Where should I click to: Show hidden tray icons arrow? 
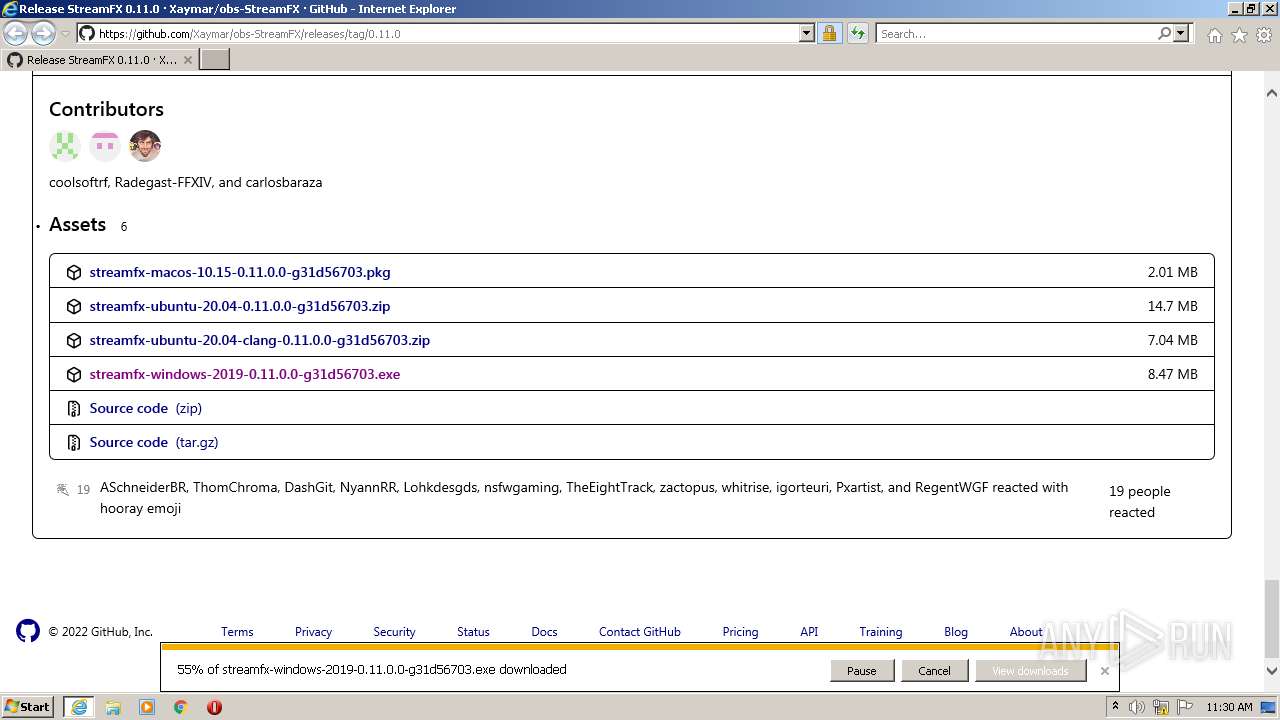(x=1115, y=707)
